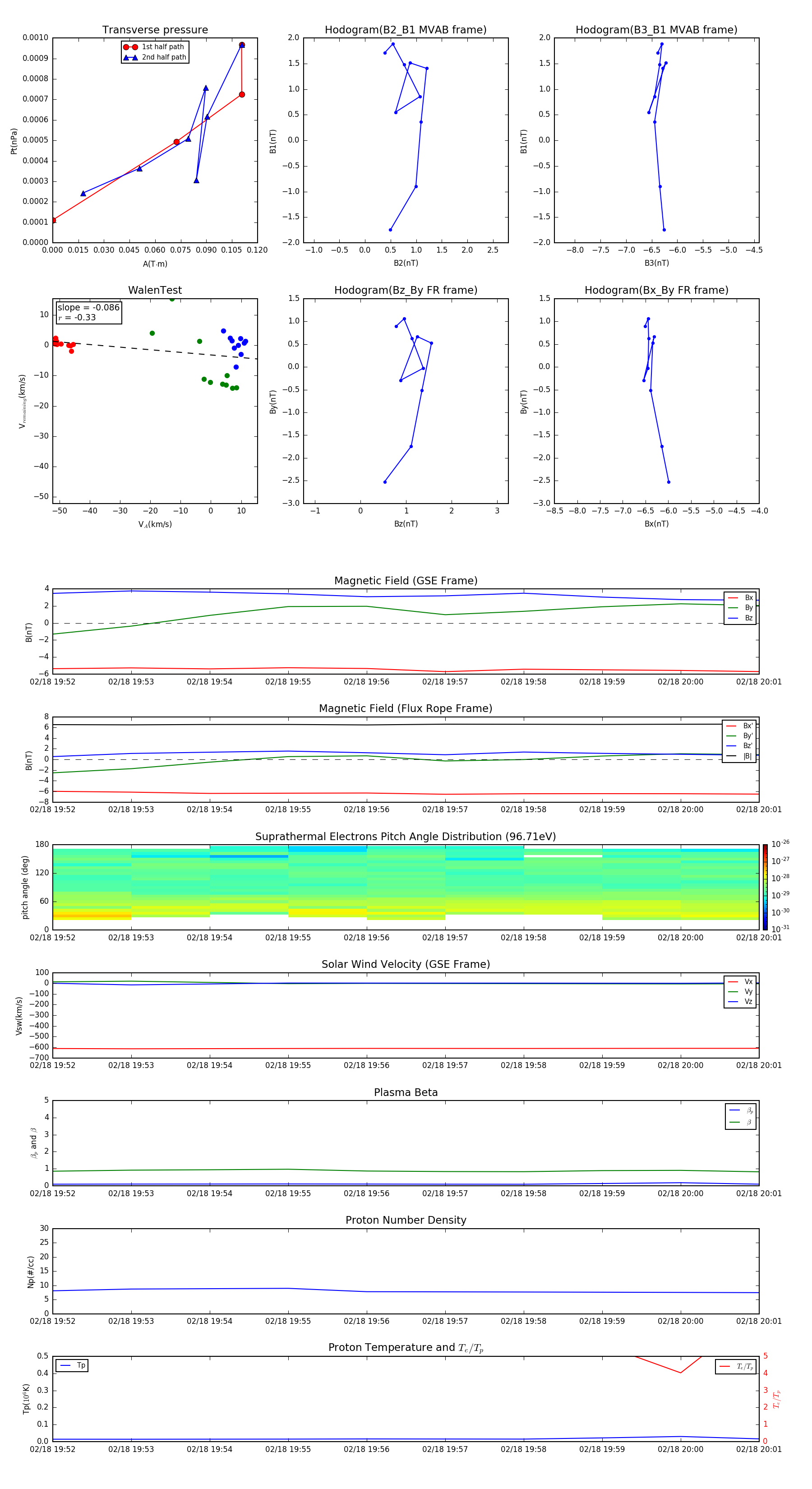The height and width of the screenshot is (1489, 812).
Task: Click the |B| legend entry in Flux Rope panel
Action: (739, 756)
